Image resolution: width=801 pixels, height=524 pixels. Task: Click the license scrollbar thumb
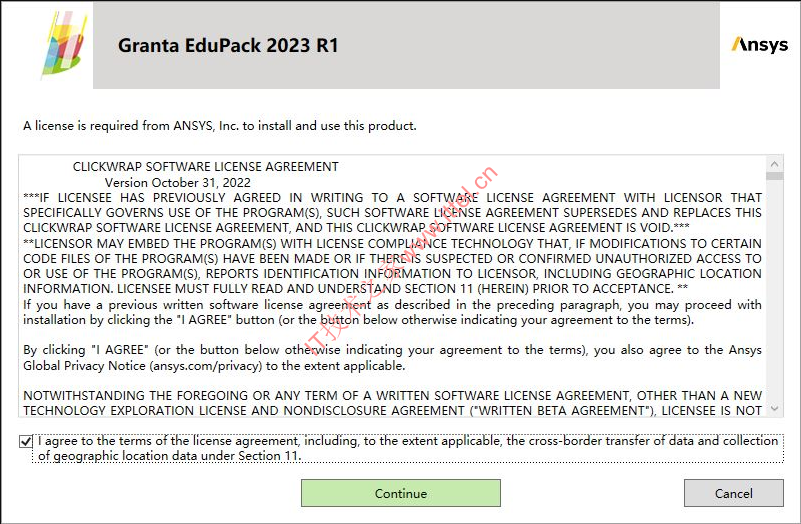point(774,176)
